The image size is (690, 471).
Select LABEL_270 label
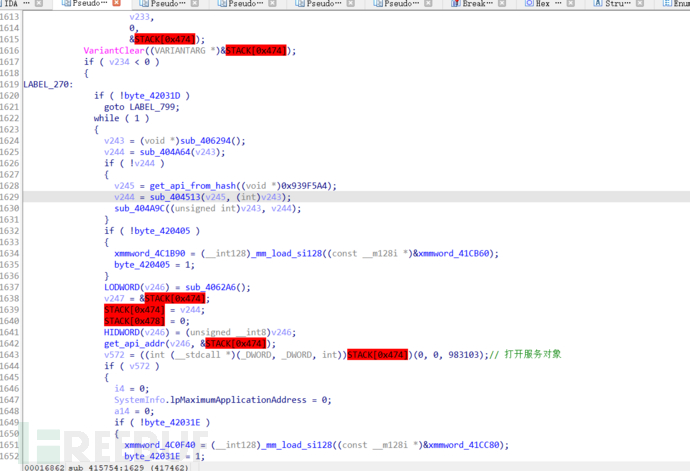click(48, 85)
